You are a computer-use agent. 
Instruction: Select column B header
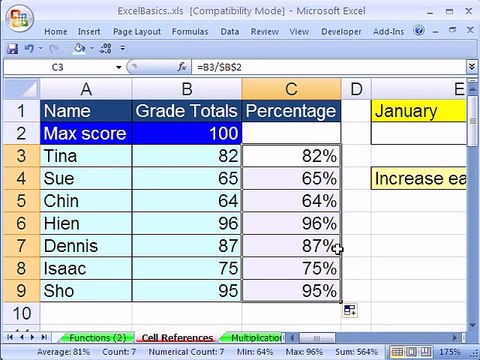pyautogui.click(x=187, y=89)
